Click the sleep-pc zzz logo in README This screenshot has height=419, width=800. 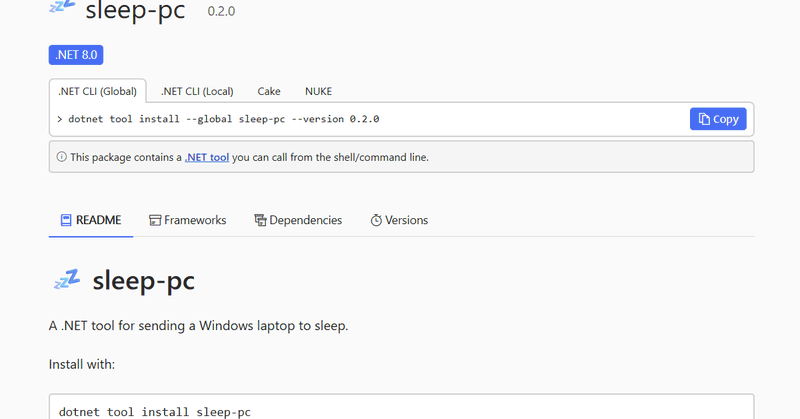(x=67, y=280)
